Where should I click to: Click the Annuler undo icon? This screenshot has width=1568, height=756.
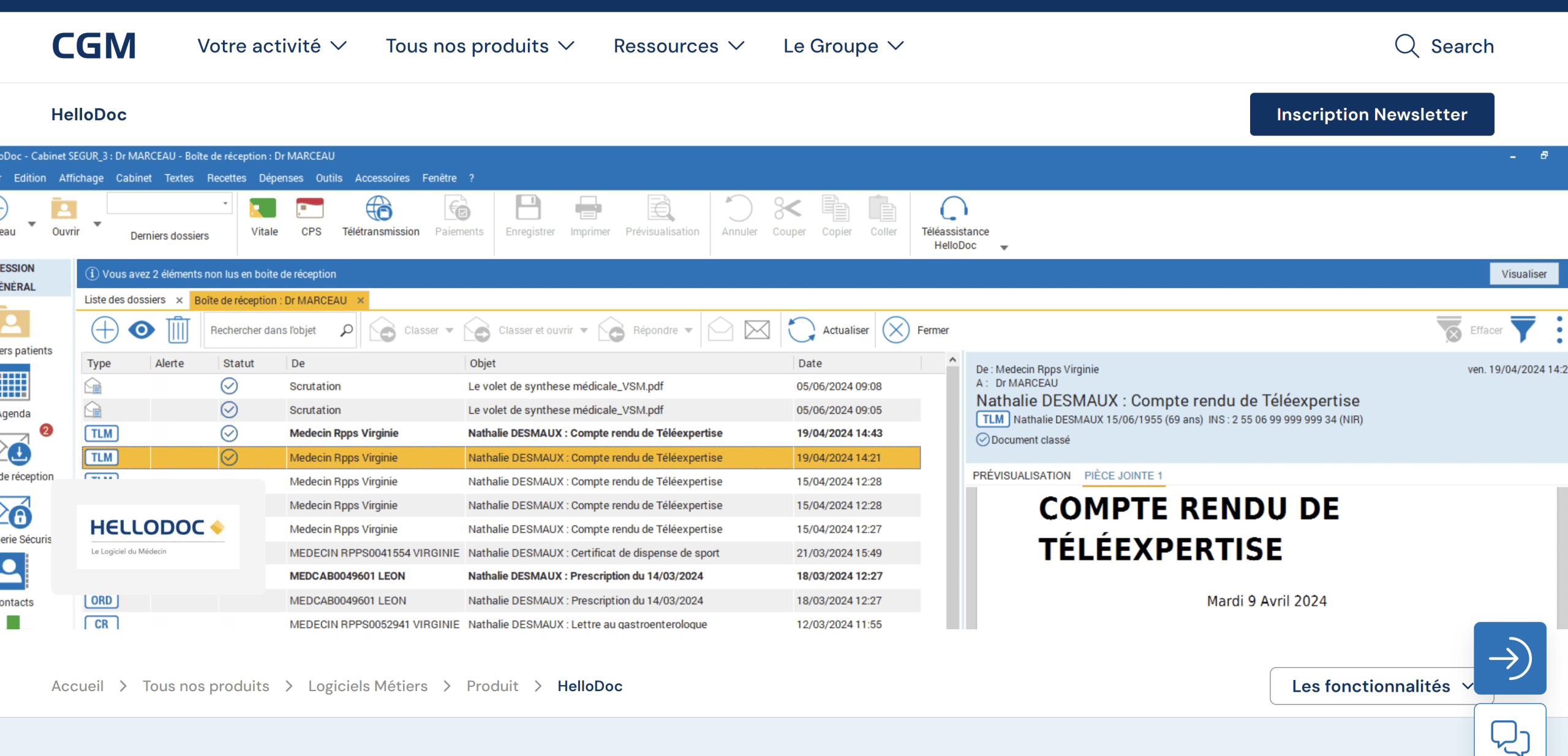[739, 208]
